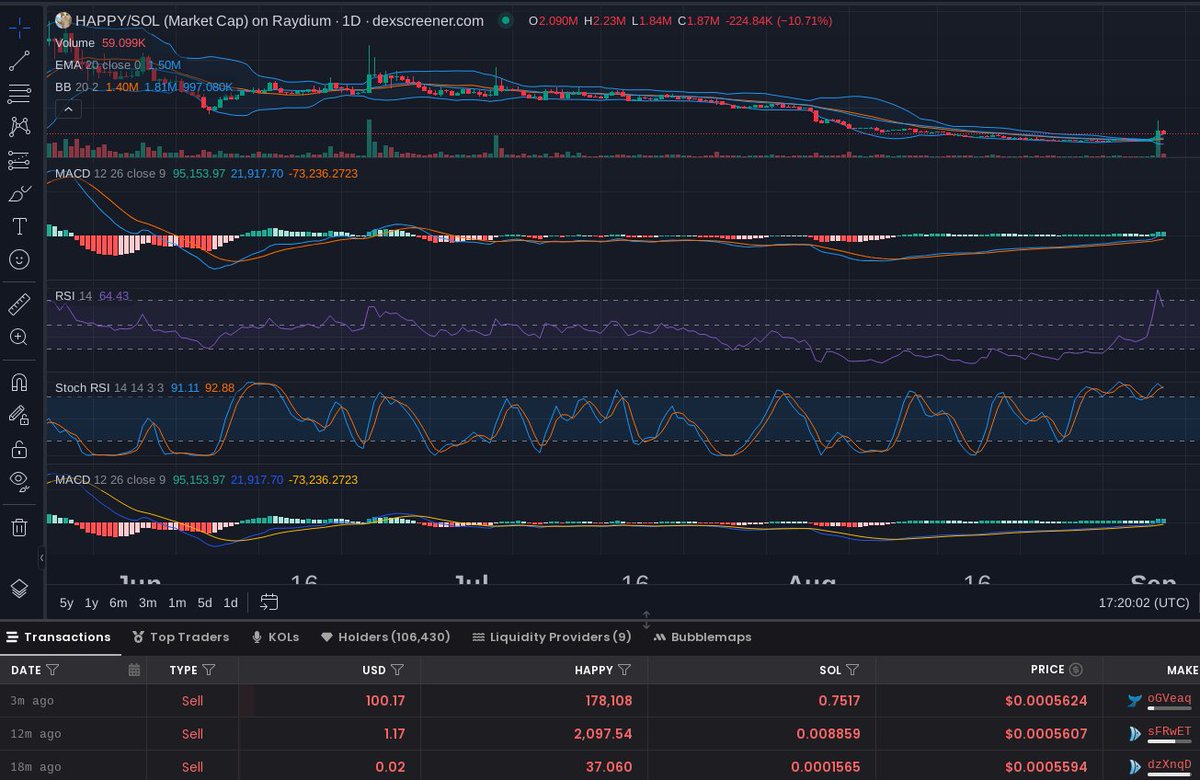Image resolution: width=1200 pixels, height=780 pixels.
Task: Toggle the PRICE currency dollar icon
Action: 1076,670
